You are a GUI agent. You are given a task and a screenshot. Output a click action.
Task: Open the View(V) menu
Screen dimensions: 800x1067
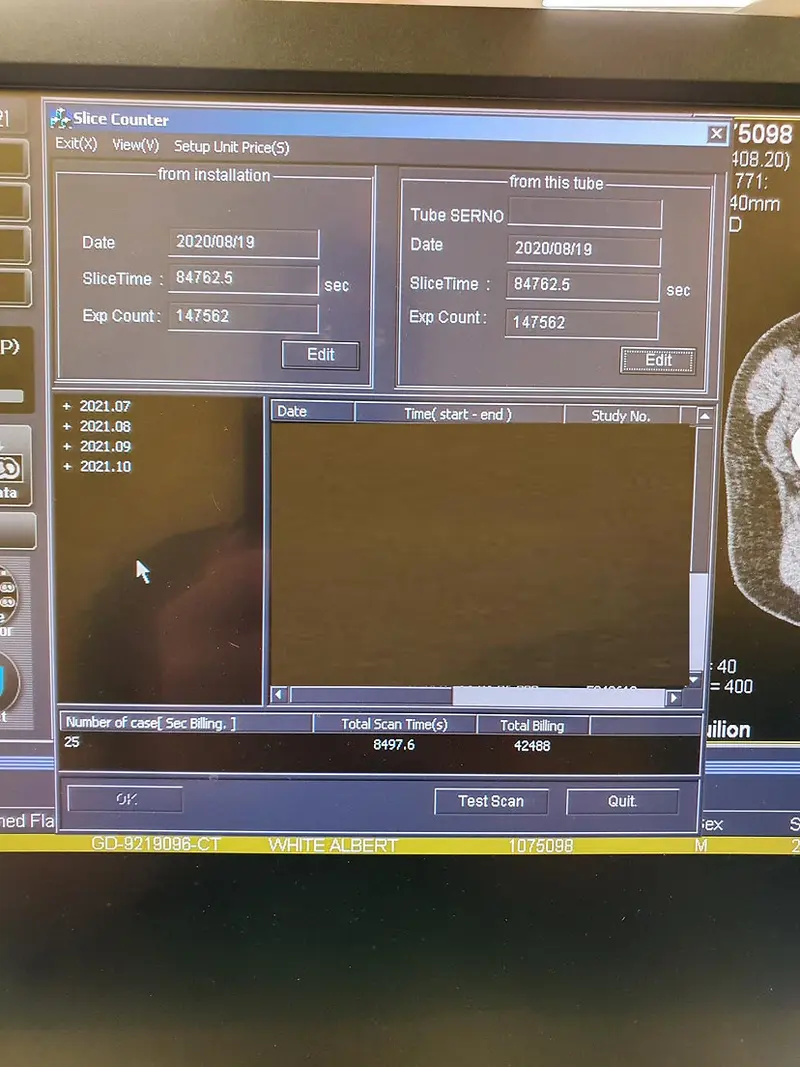135,146
